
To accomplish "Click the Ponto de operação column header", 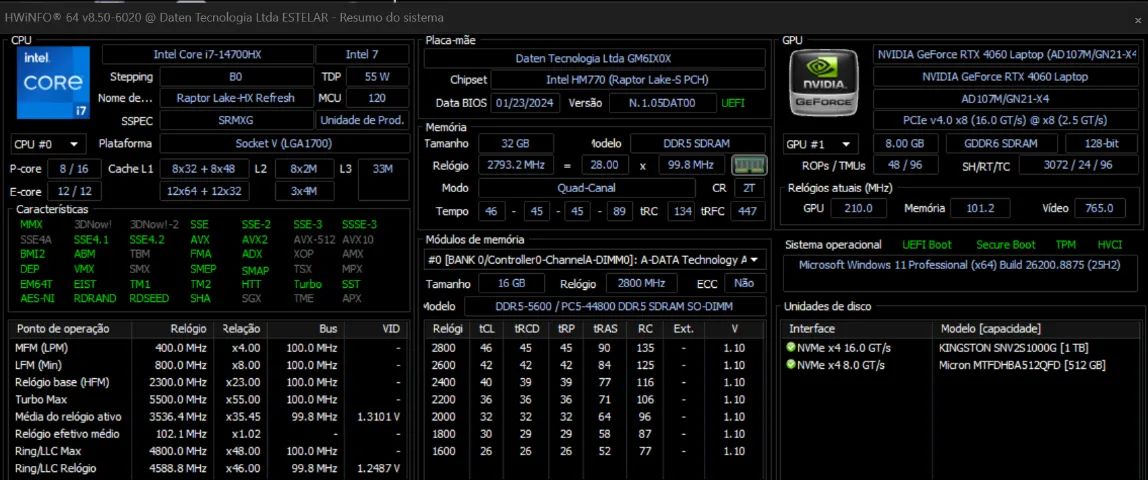I will (x=70, y=329).
